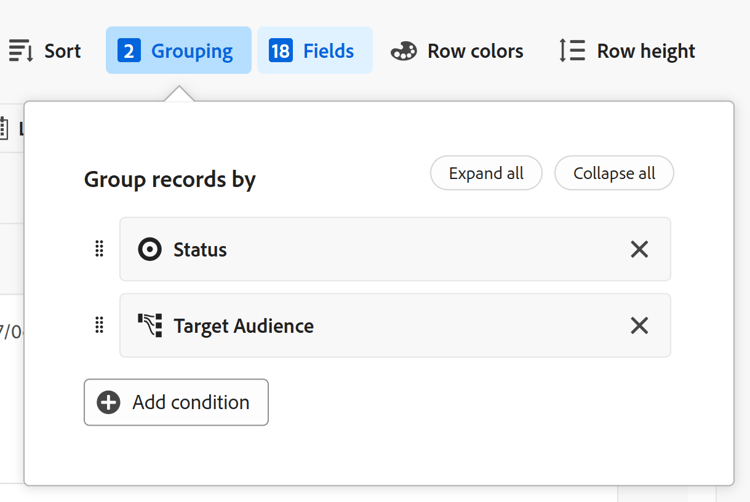Click the Sort arrows icon

pos(21,51)
